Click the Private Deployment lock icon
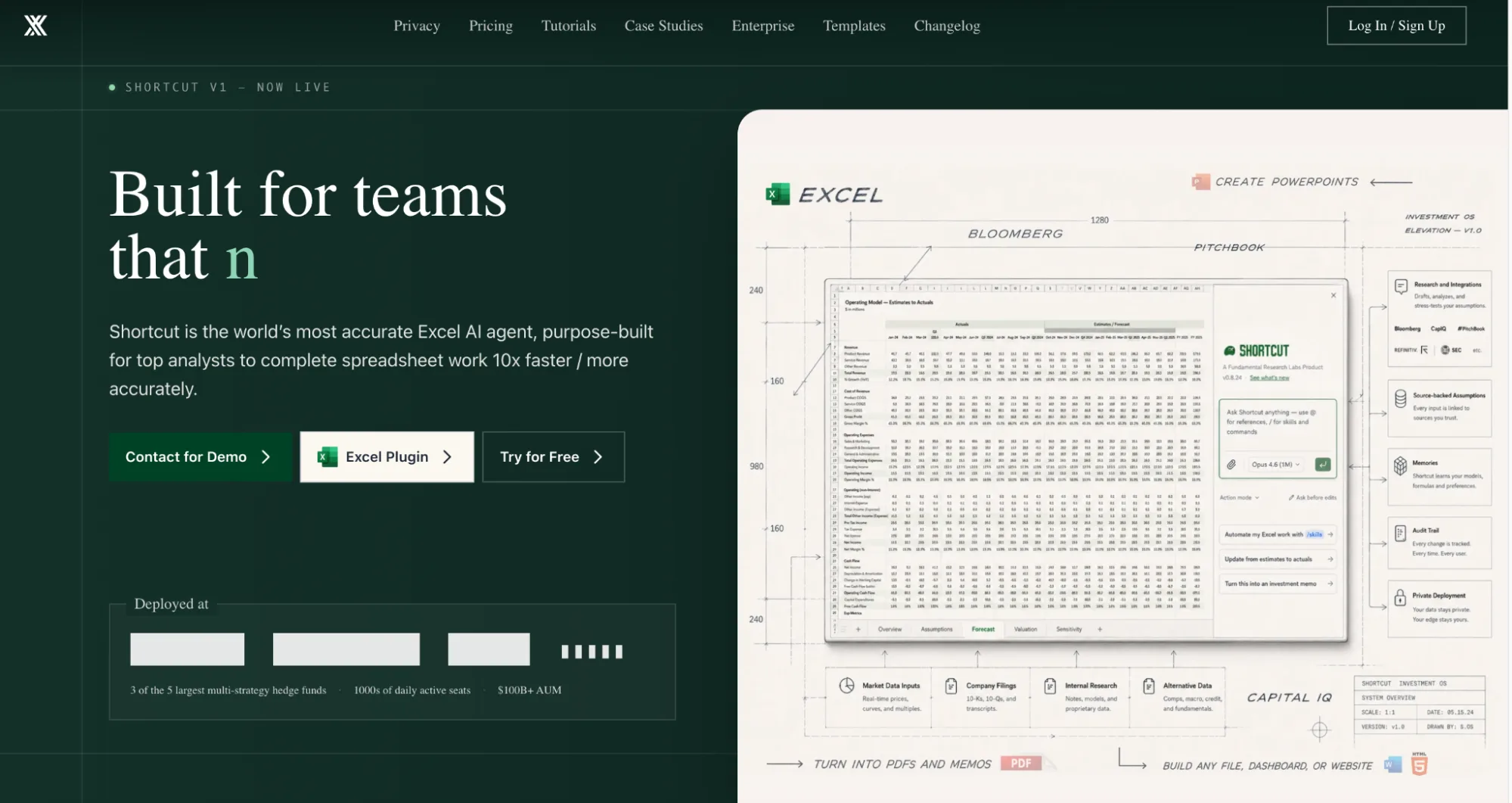Screen dimensions: 1512x803 (x=1400, y=597)
